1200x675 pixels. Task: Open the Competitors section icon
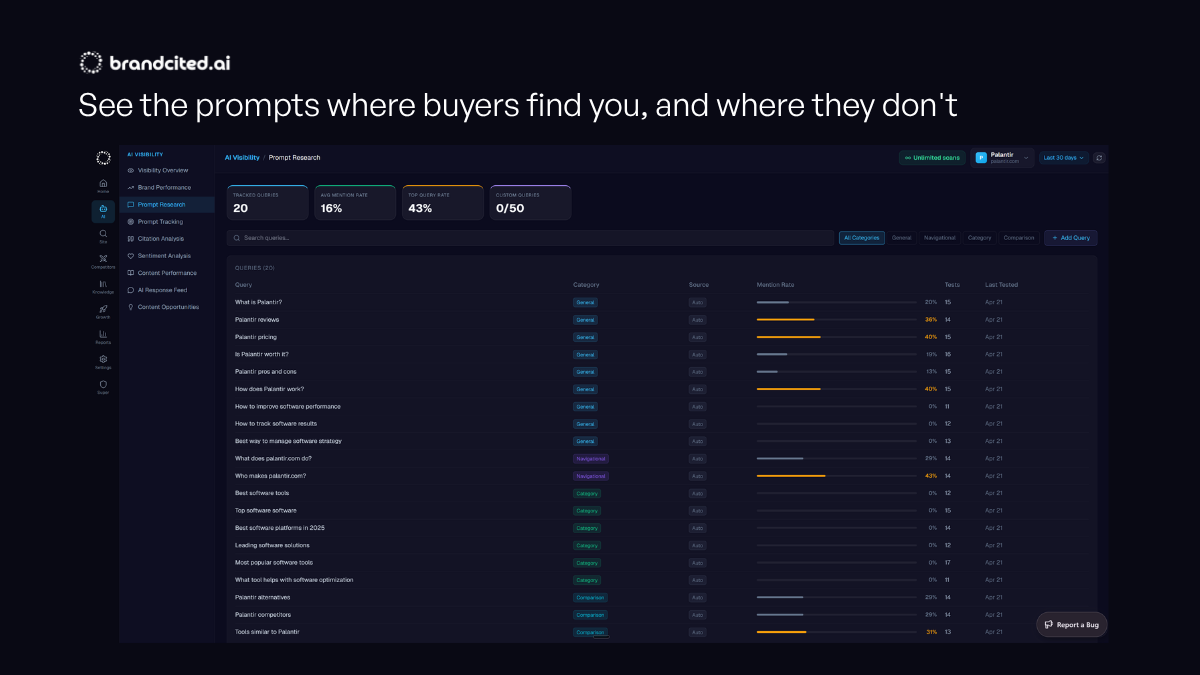103,261
